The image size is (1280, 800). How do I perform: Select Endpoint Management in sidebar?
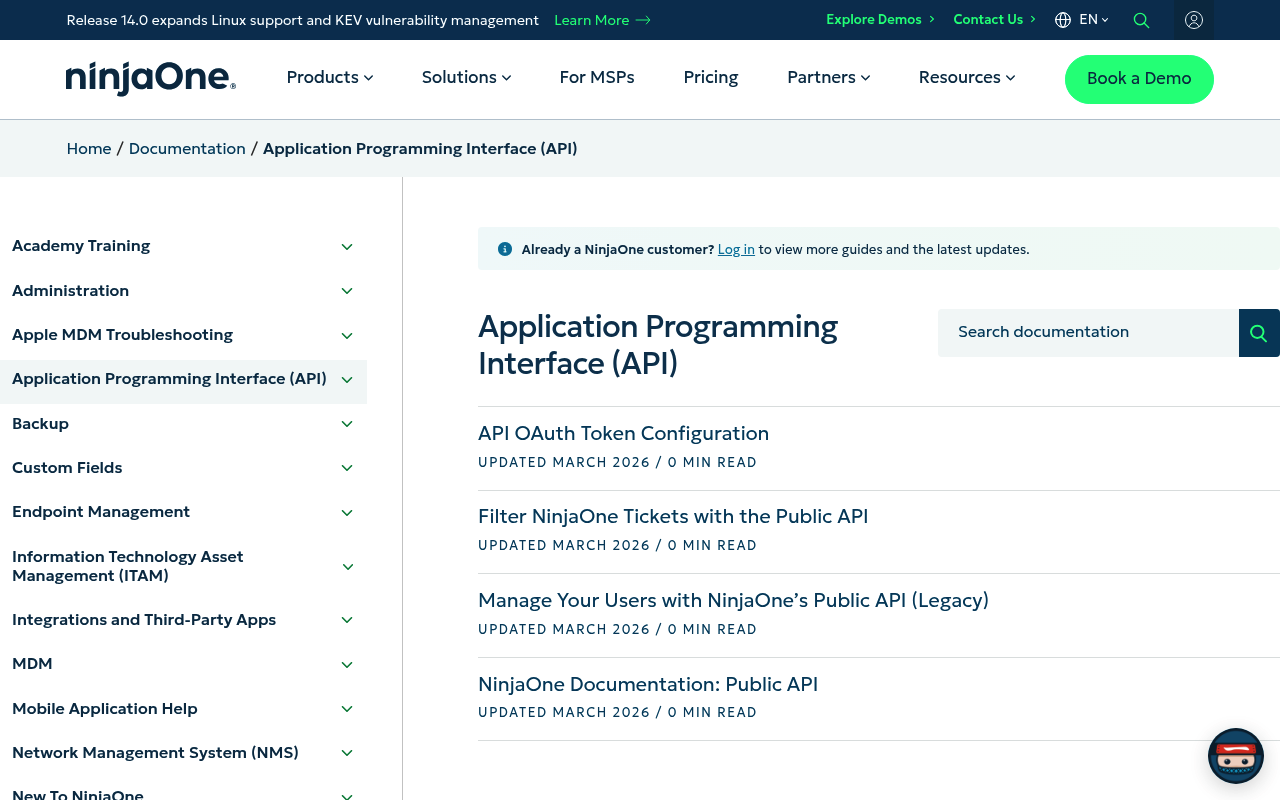click(101, 512)
